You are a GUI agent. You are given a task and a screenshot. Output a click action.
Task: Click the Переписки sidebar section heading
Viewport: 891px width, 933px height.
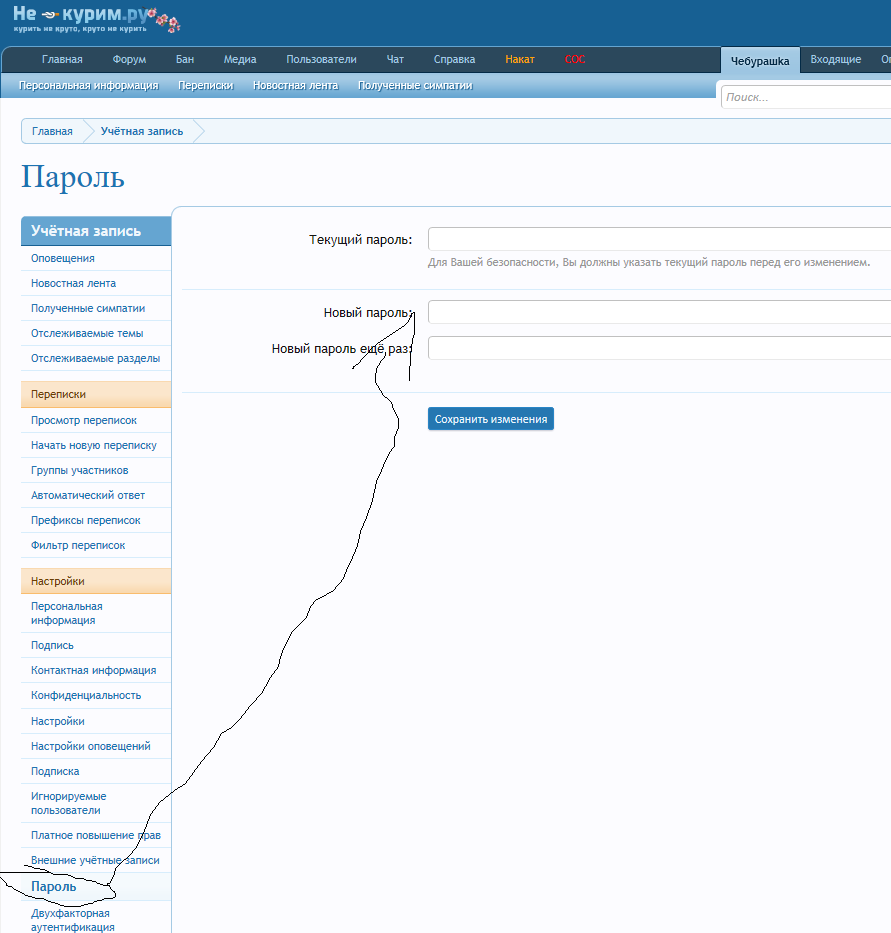pyautogui.click(x=96, y=395)
